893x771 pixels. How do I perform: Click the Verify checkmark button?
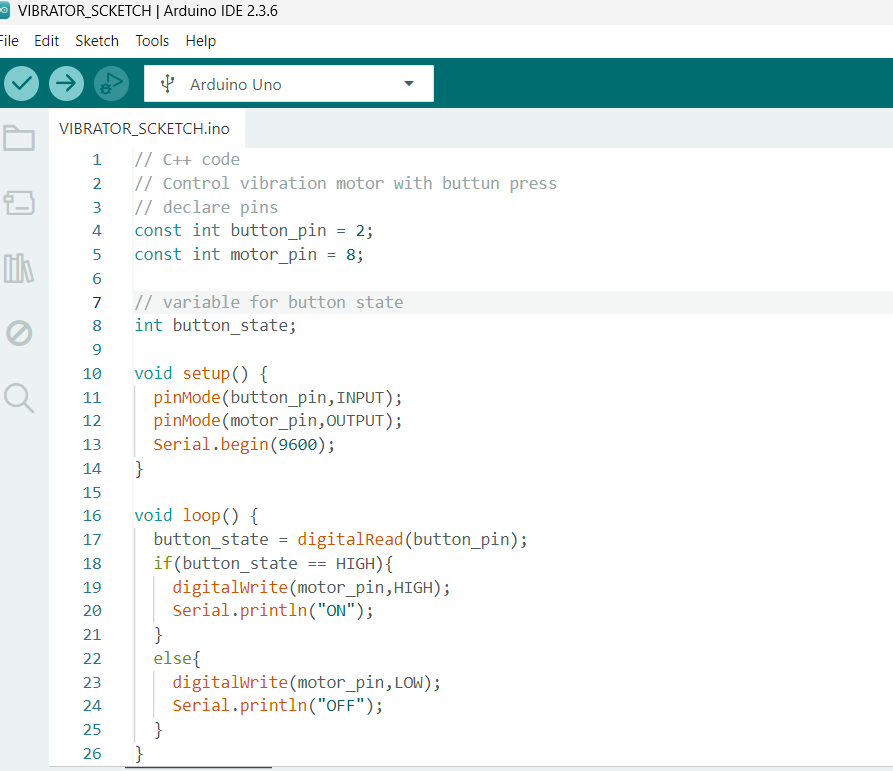pos(21,83)
